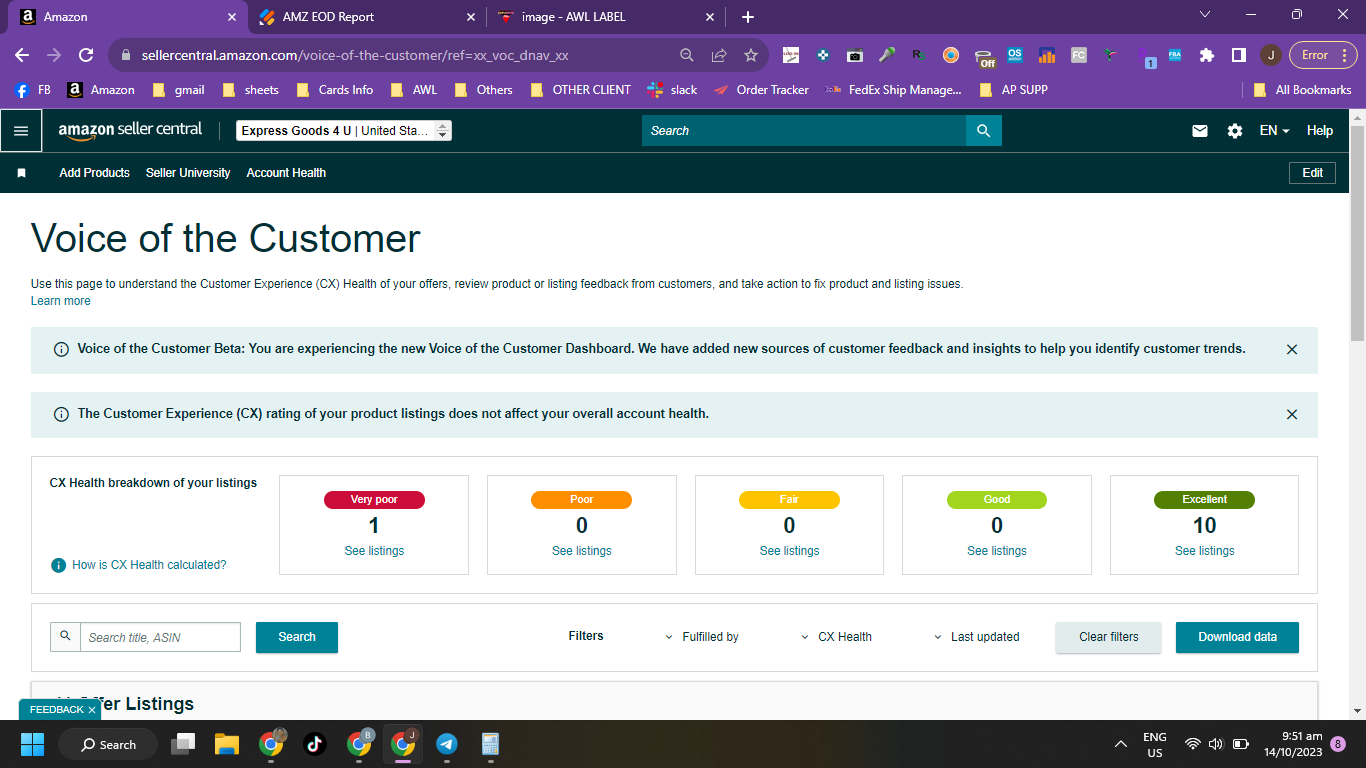Click the FBA extension icon
The image size is (1366, 768).
(1175, 55)
